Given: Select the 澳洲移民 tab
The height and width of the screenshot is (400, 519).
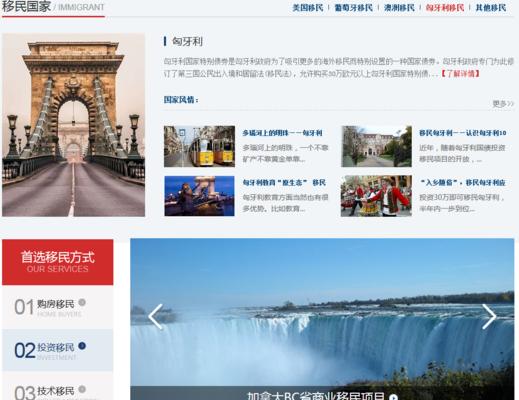Looking at the screenshot, I should (x=399, y=7).
